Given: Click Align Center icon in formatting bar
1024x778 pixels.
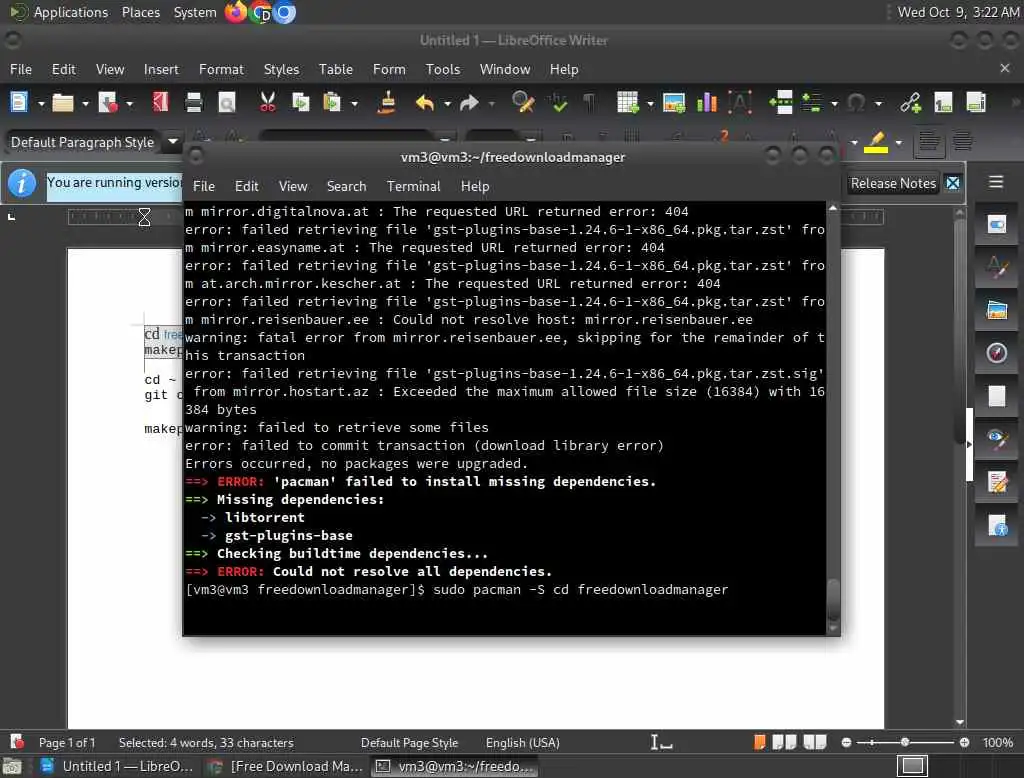Looking at the screenshot, I should click(961, 142).
